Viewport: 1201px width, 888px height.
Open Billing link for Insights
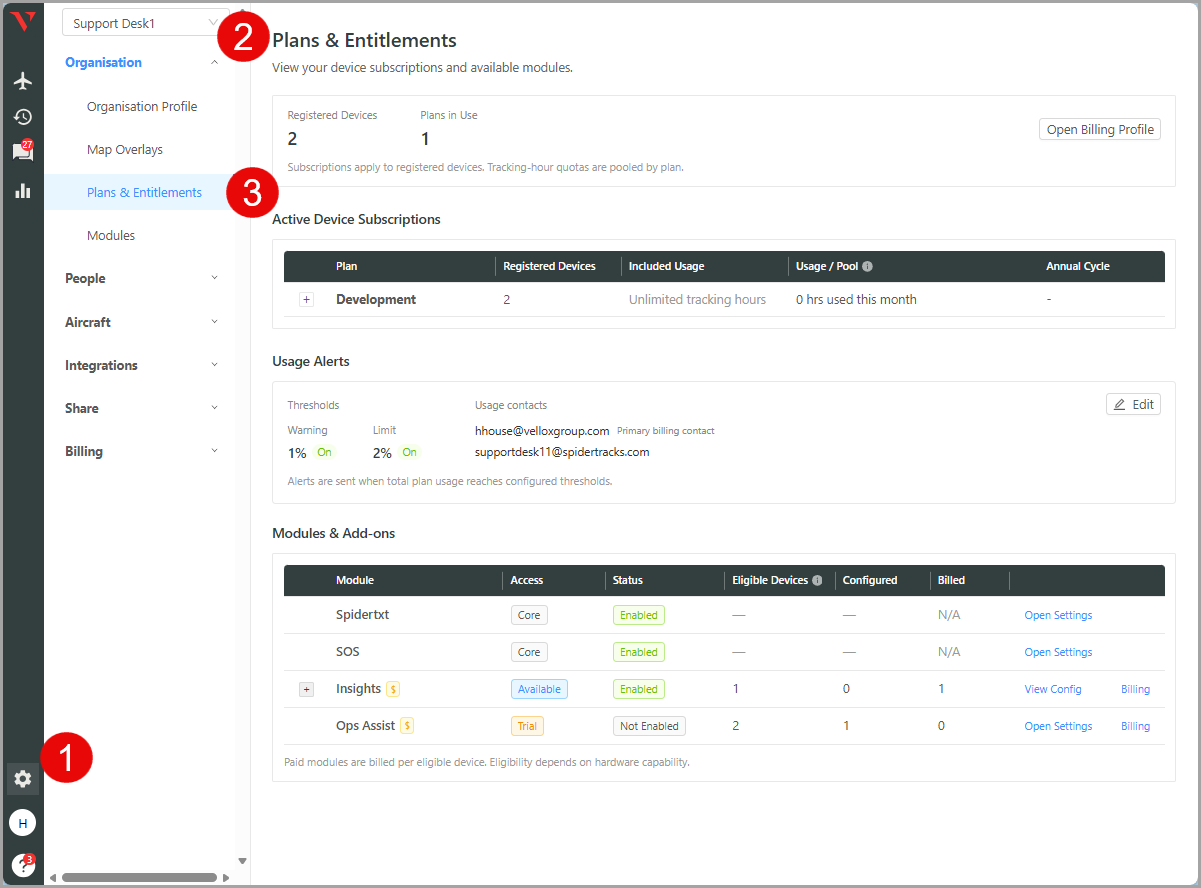[x=1135, y=689]
